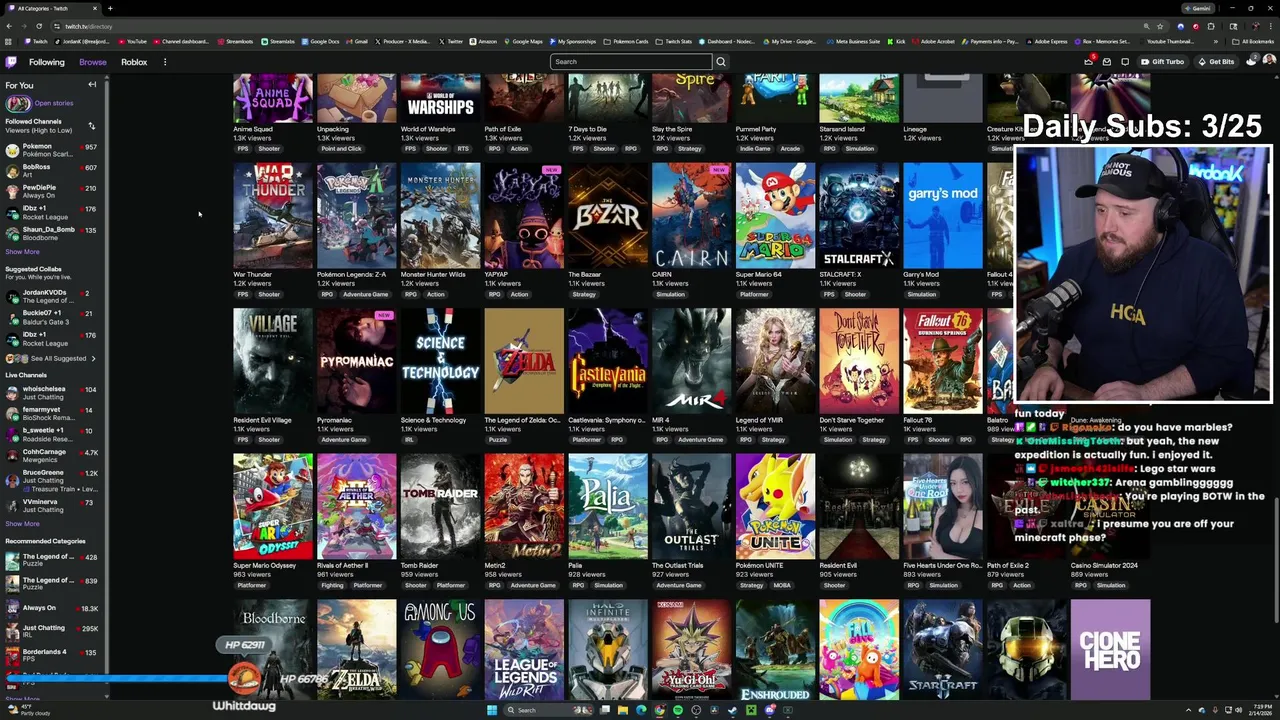Viewport: 1280px width, 720px height.
Task: Open Garry's Mod category thumbnail
Action: coord(943,215)
